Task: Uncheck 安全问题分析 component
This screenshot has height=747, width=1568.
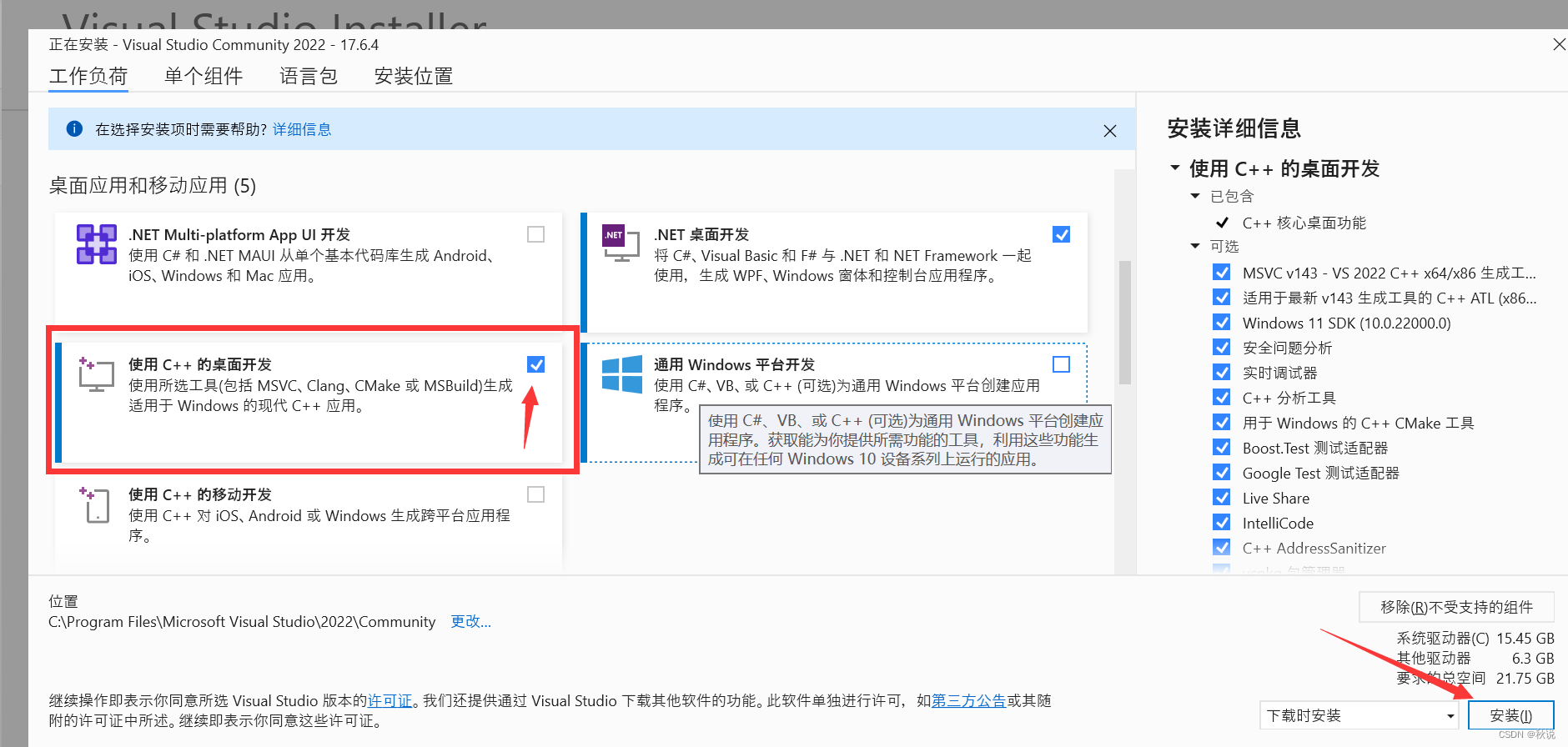Action: click(1222, 348)
